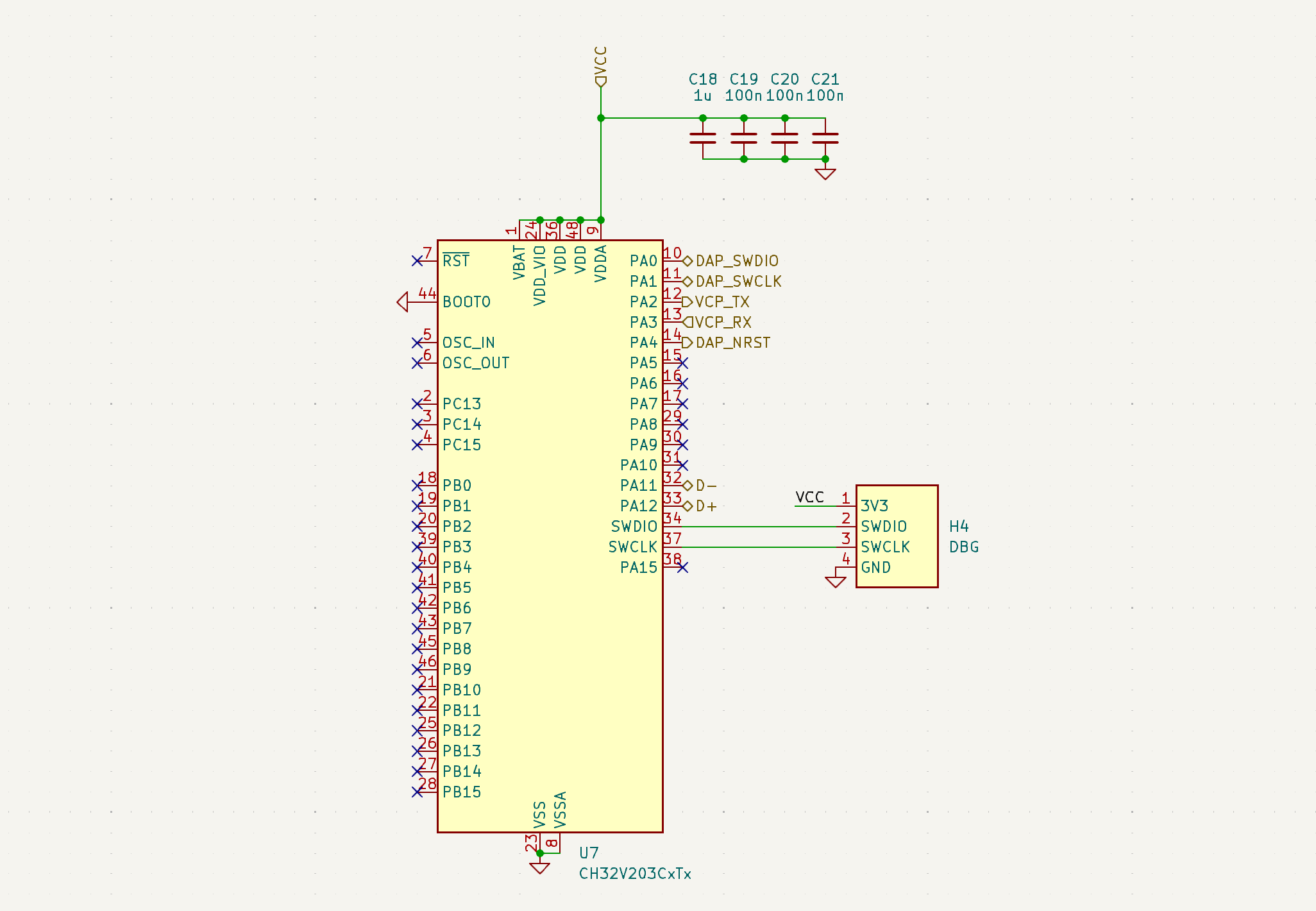Screen dimensions: 1316x911
Task: Select the H4 debug connector body
Action: click(x=897, y=536)
